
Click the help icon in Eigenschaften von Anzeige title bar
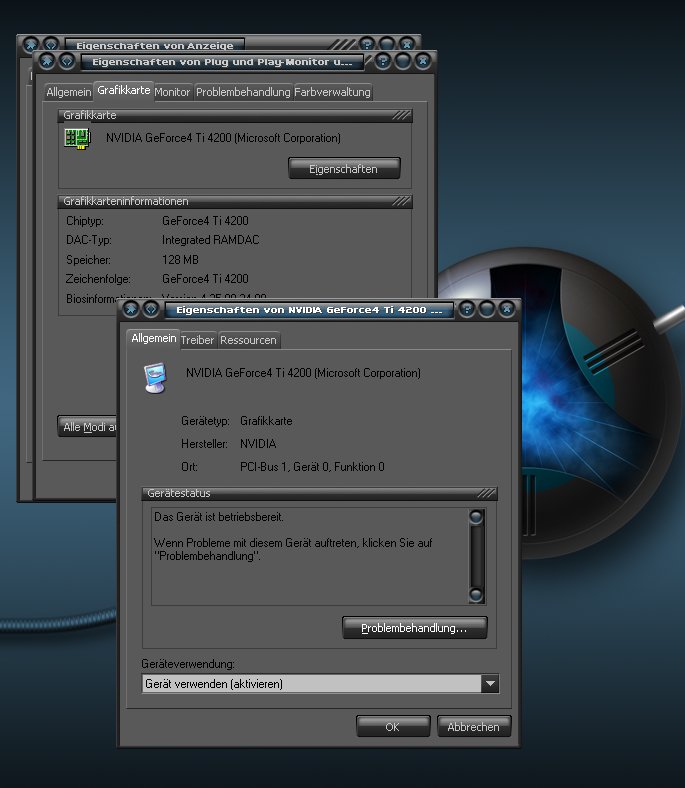point(367,44)
